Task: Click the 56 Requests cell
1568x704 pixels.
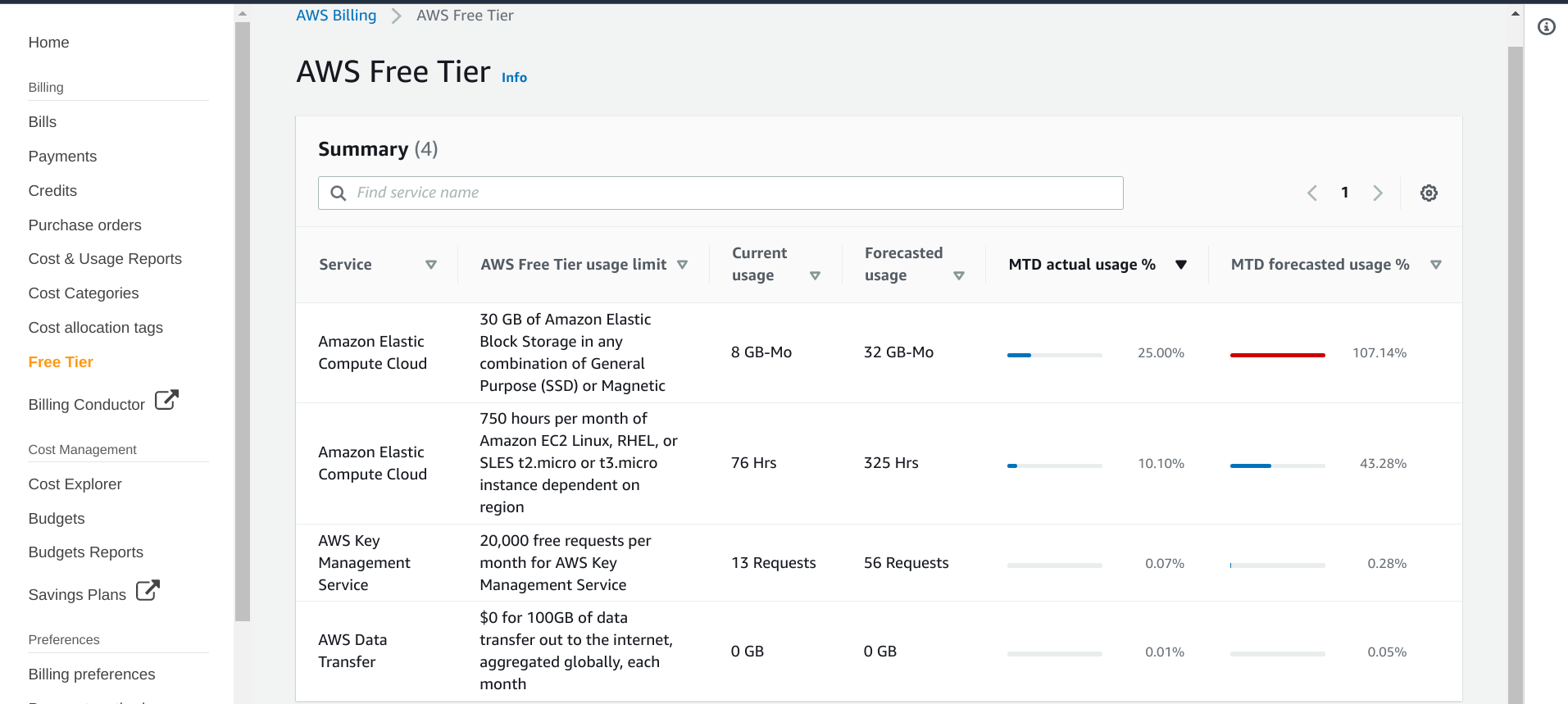Action: (906, 563)
